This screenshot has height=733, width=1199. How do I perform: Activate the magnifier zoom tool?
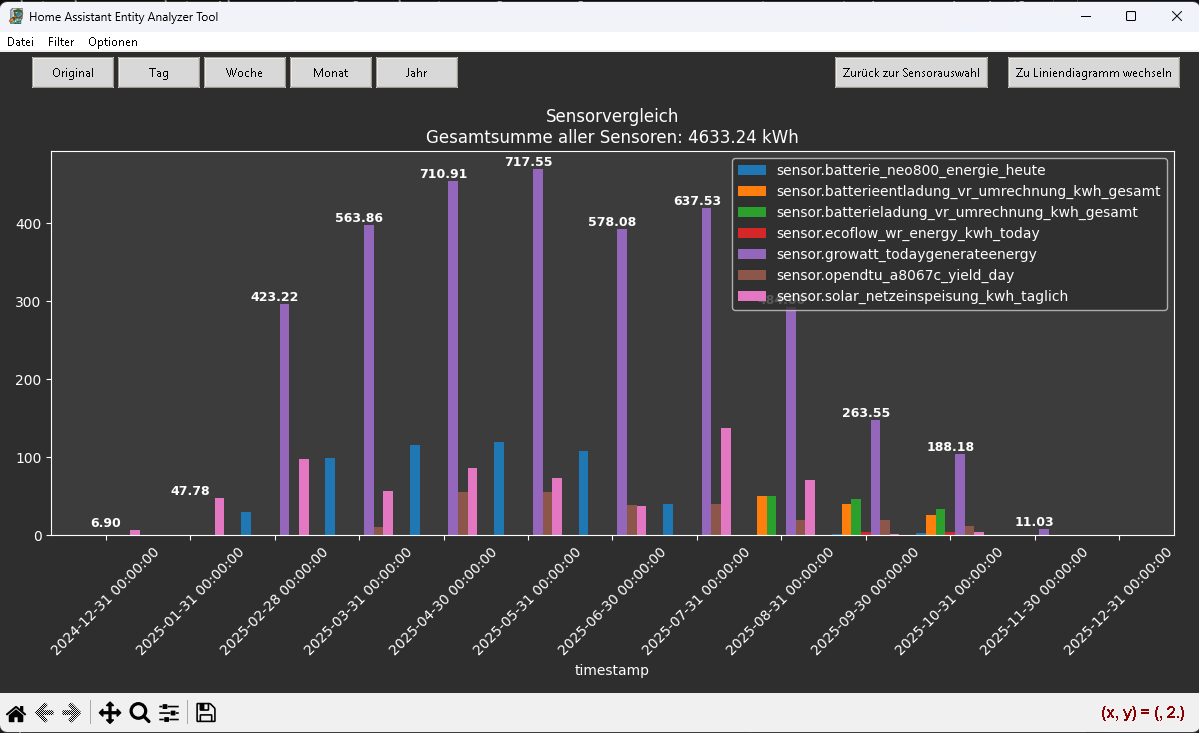140,713
